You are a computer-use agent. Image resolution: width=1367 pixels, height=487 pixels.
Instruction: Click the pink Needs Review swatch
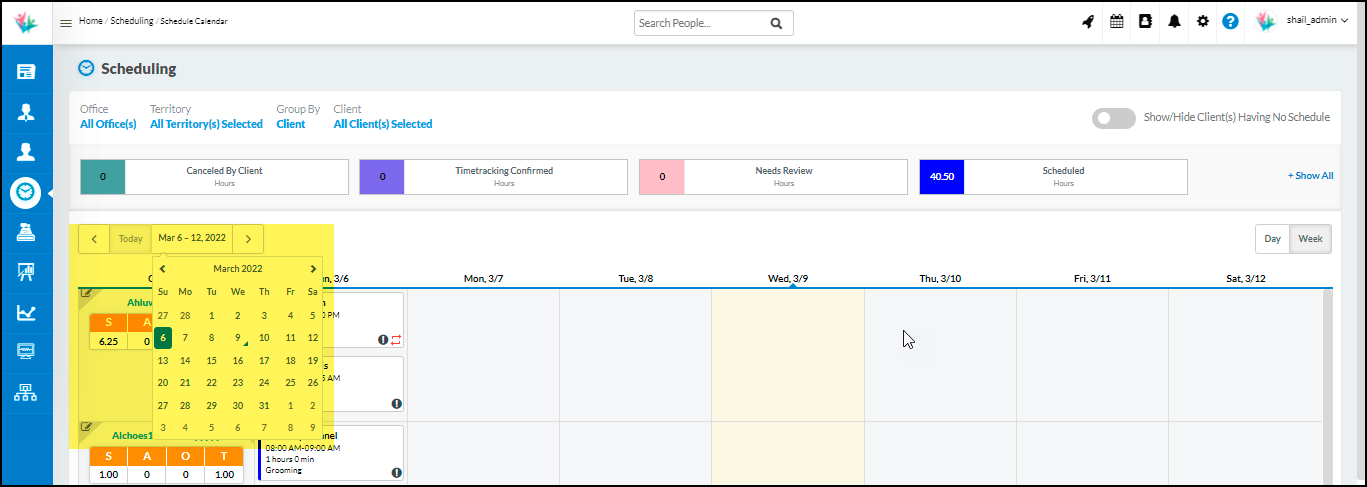coord(662,177)
